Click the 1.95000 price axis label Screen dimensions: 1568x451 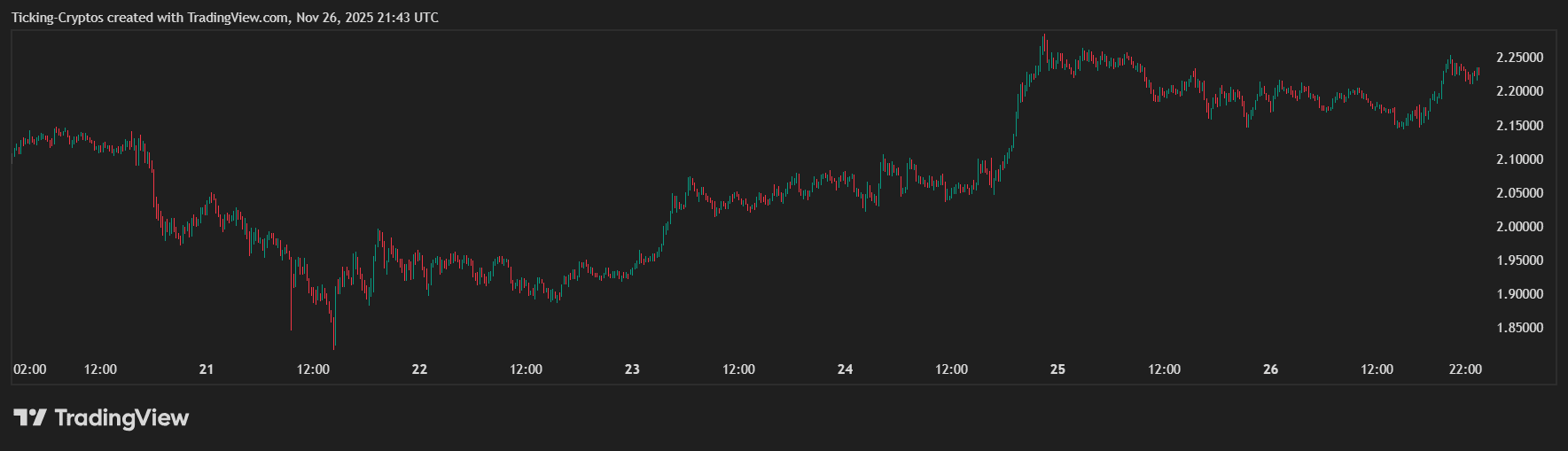(1519, 260)
